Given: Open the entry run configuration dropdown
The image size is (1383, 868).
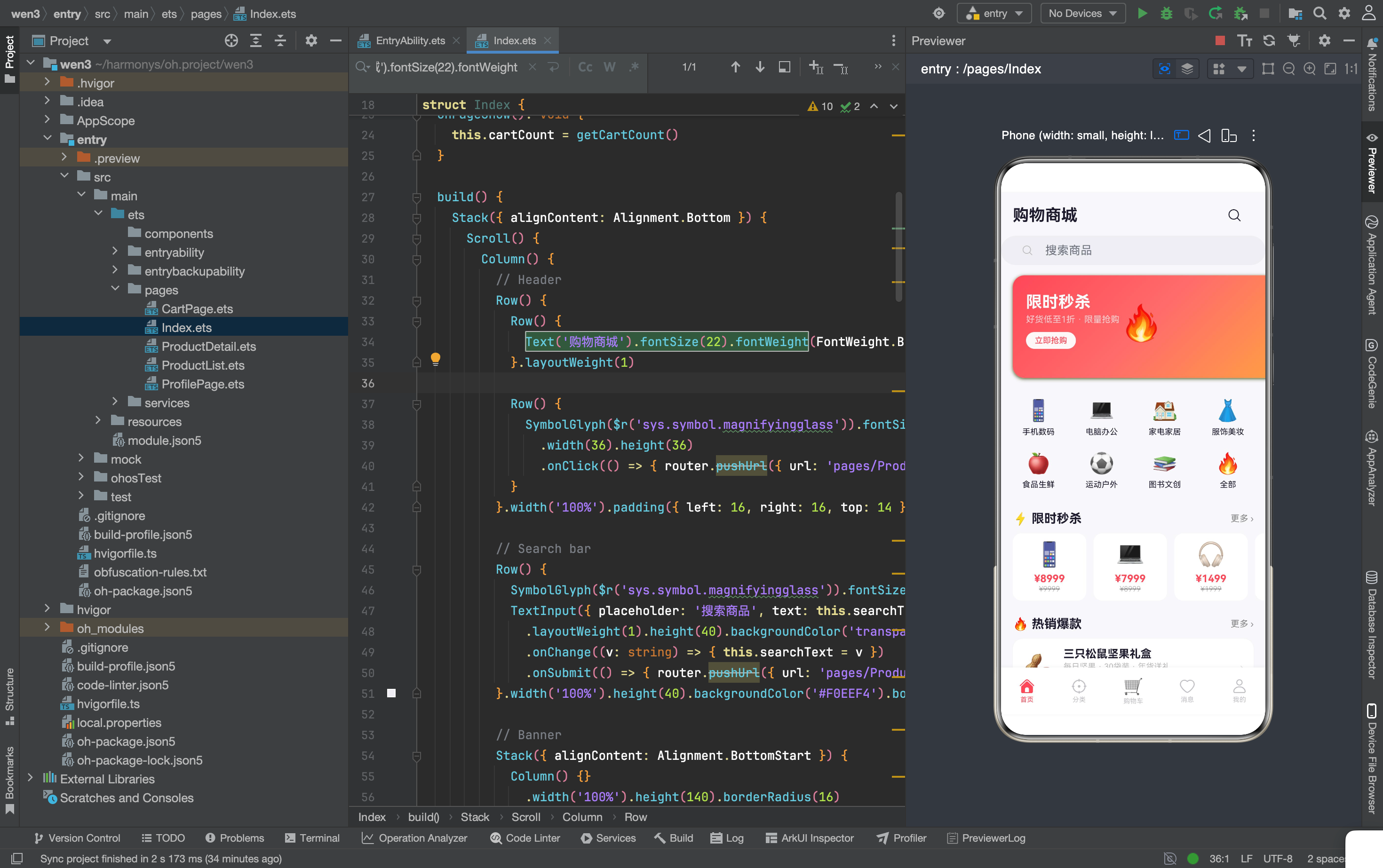Looking at the screenshot, I should 994,13.
